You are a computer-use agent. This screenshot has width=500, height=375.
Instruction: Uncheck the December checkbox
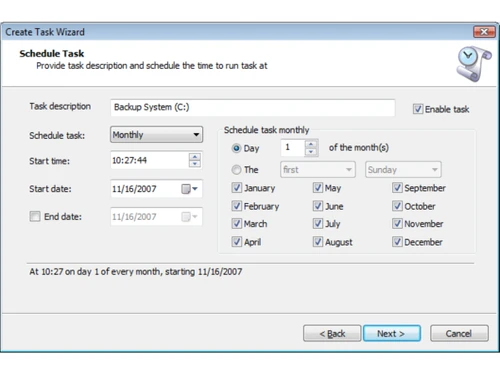(397, 241)
